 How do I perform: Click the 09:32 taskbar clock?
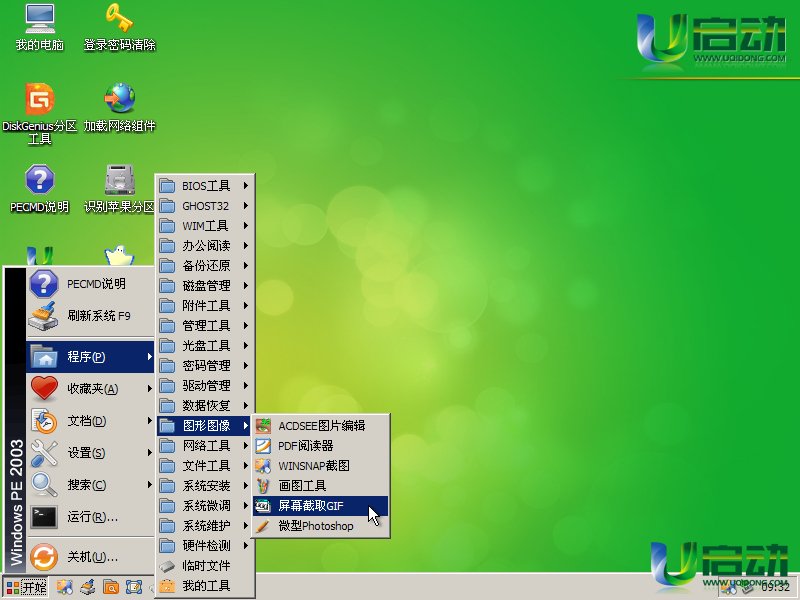pyautogui.click(x=776, y=588)
